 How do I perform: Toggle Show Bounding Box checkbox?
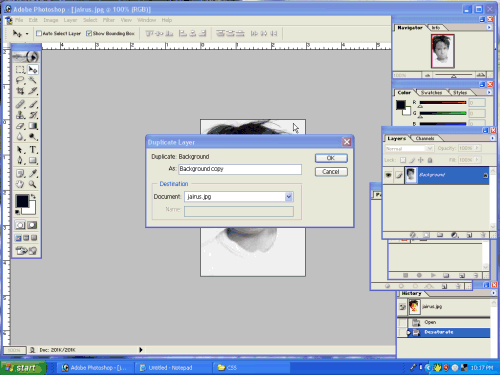[x=89, y=33]
